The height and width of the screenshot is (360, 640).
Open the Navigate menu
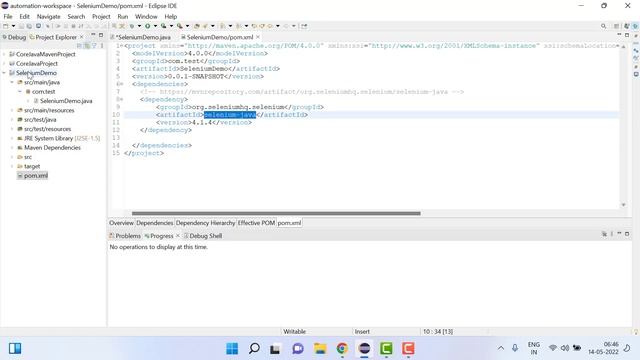[49, 17]
